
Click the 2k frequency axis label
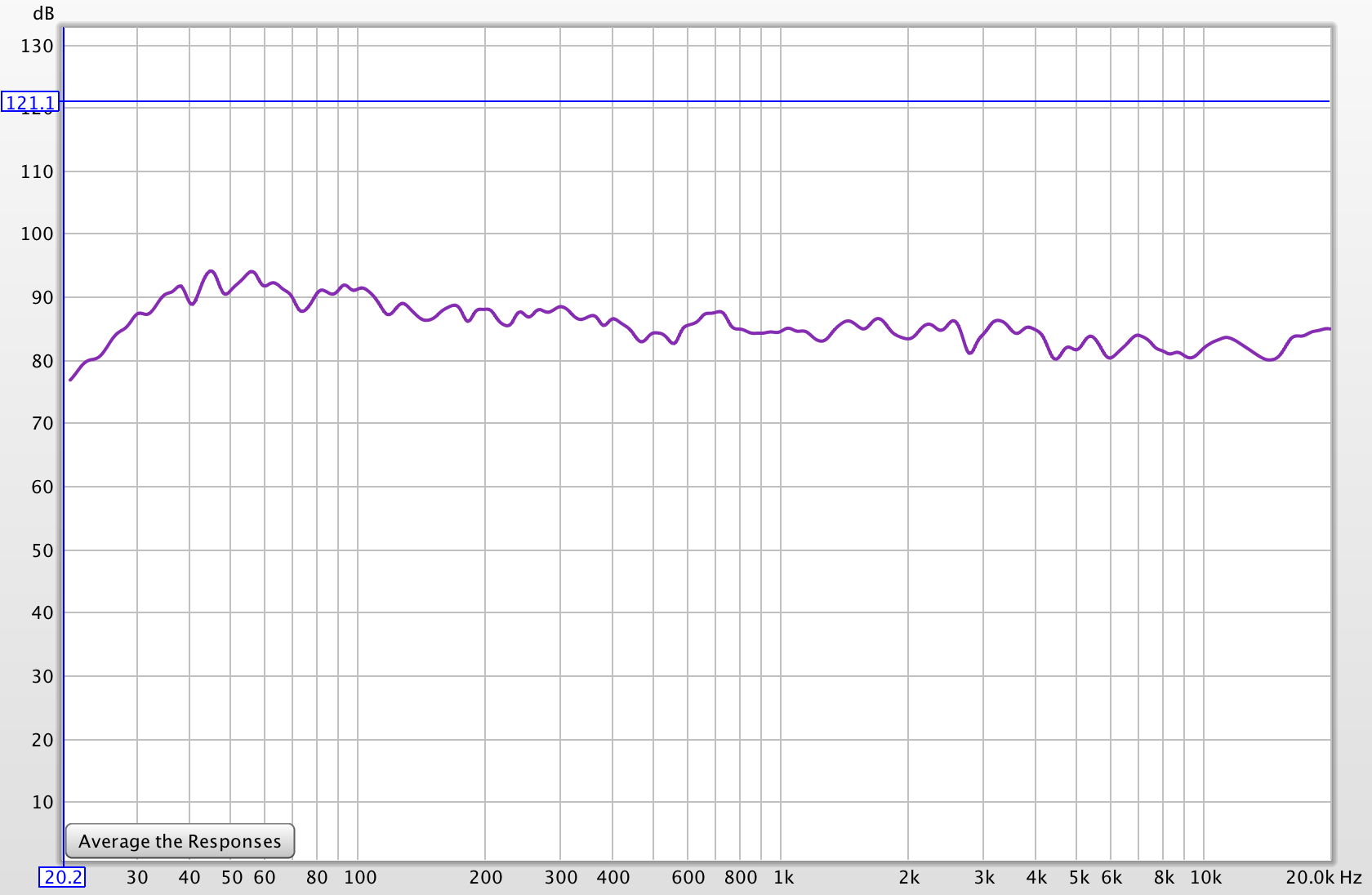[909, 877]
